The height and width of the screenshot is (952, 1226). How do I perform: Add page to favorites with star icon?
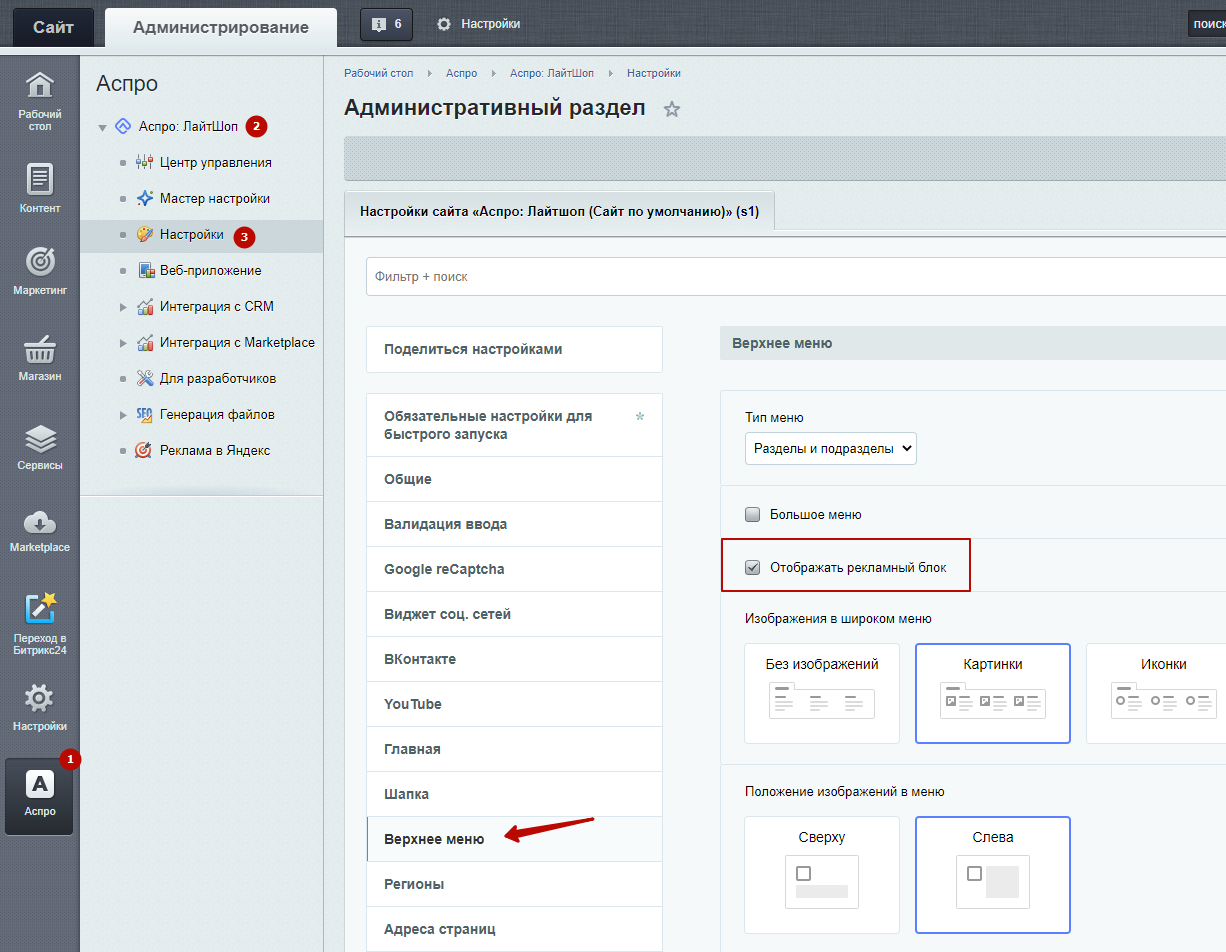(672, 109)
